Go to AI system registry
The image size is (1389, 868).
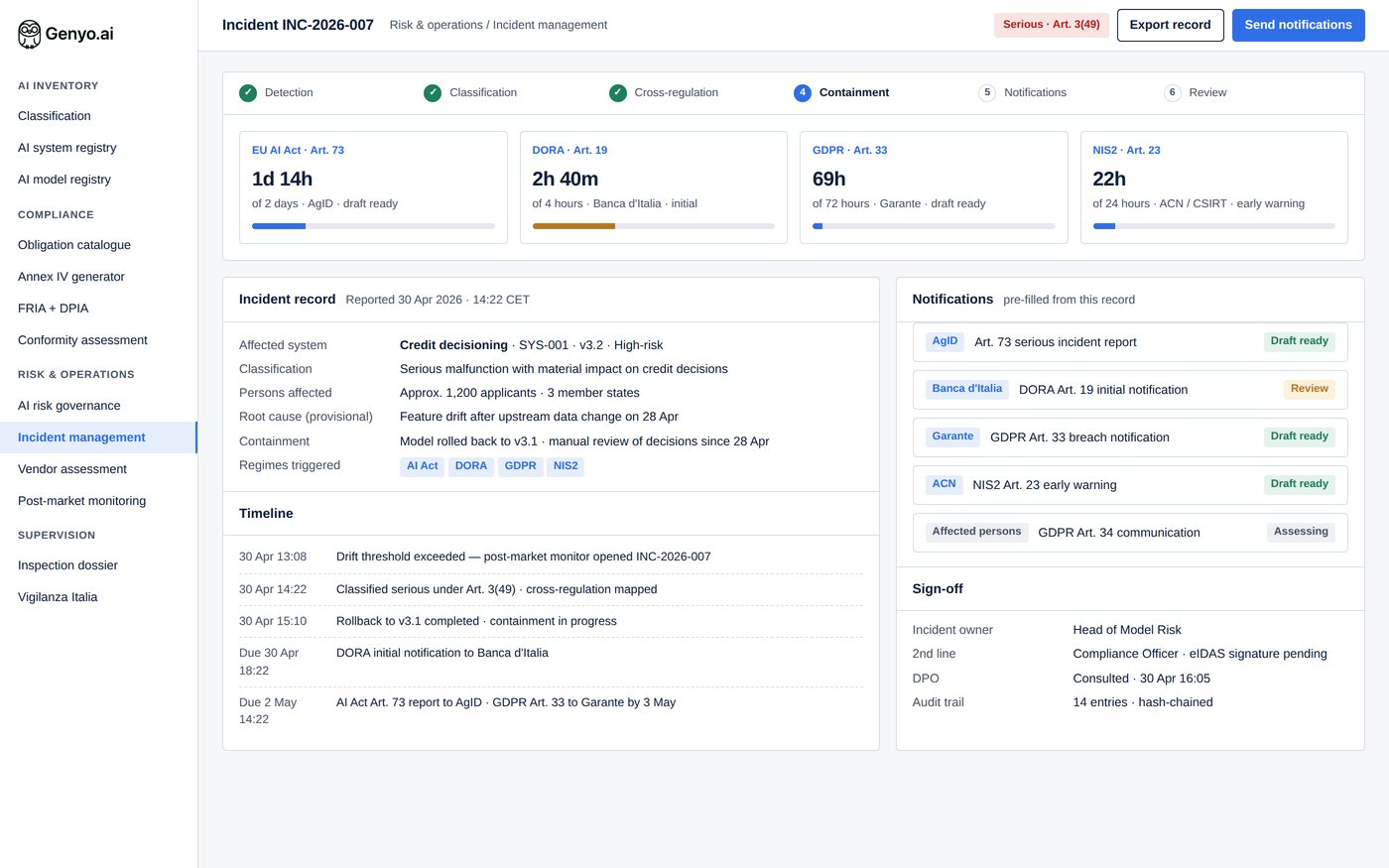tap(67, 148)
